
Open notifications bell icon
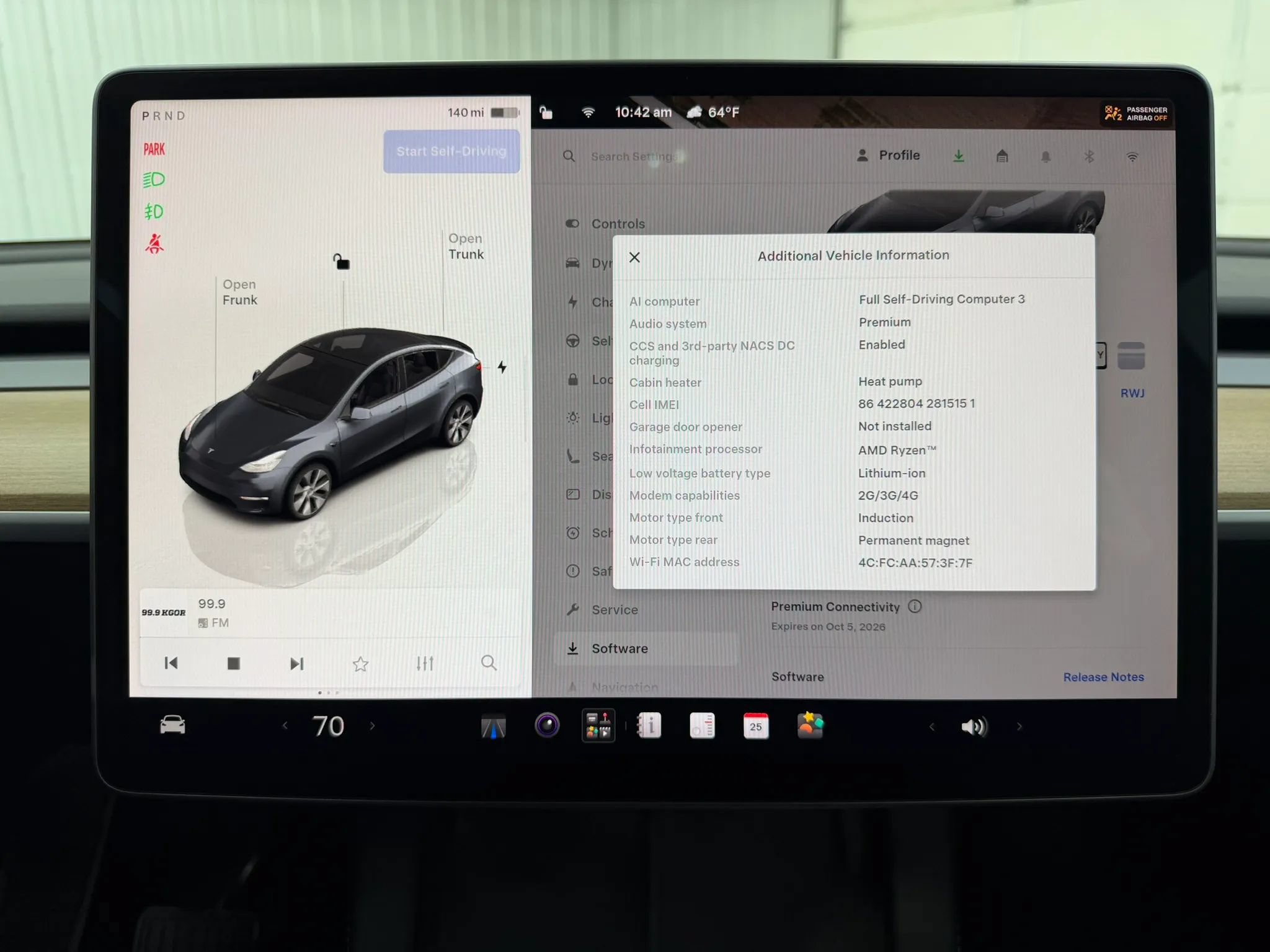[1046, 157]
